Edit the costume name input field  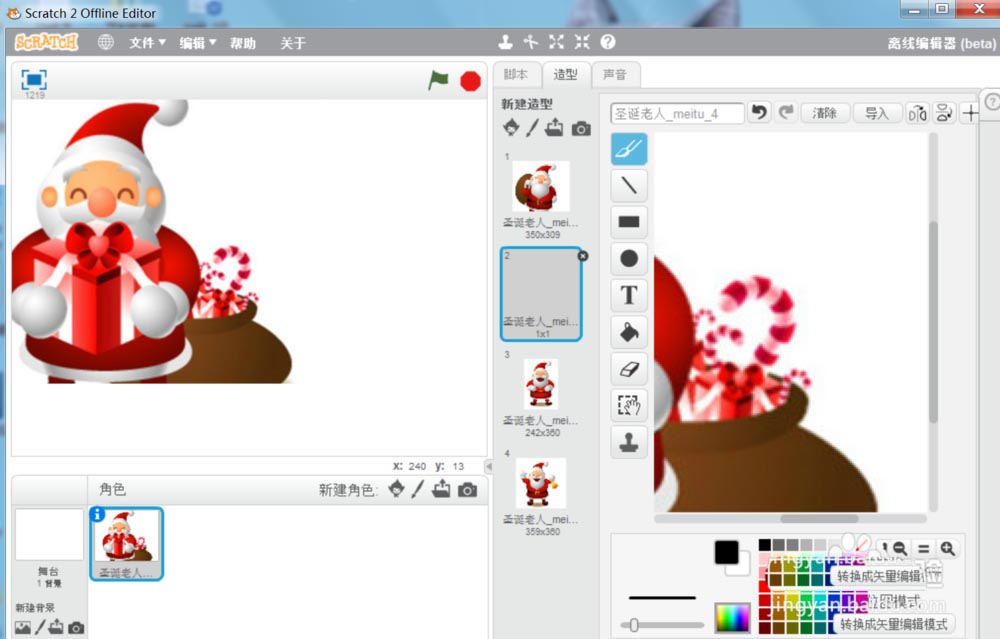point(678,113)
